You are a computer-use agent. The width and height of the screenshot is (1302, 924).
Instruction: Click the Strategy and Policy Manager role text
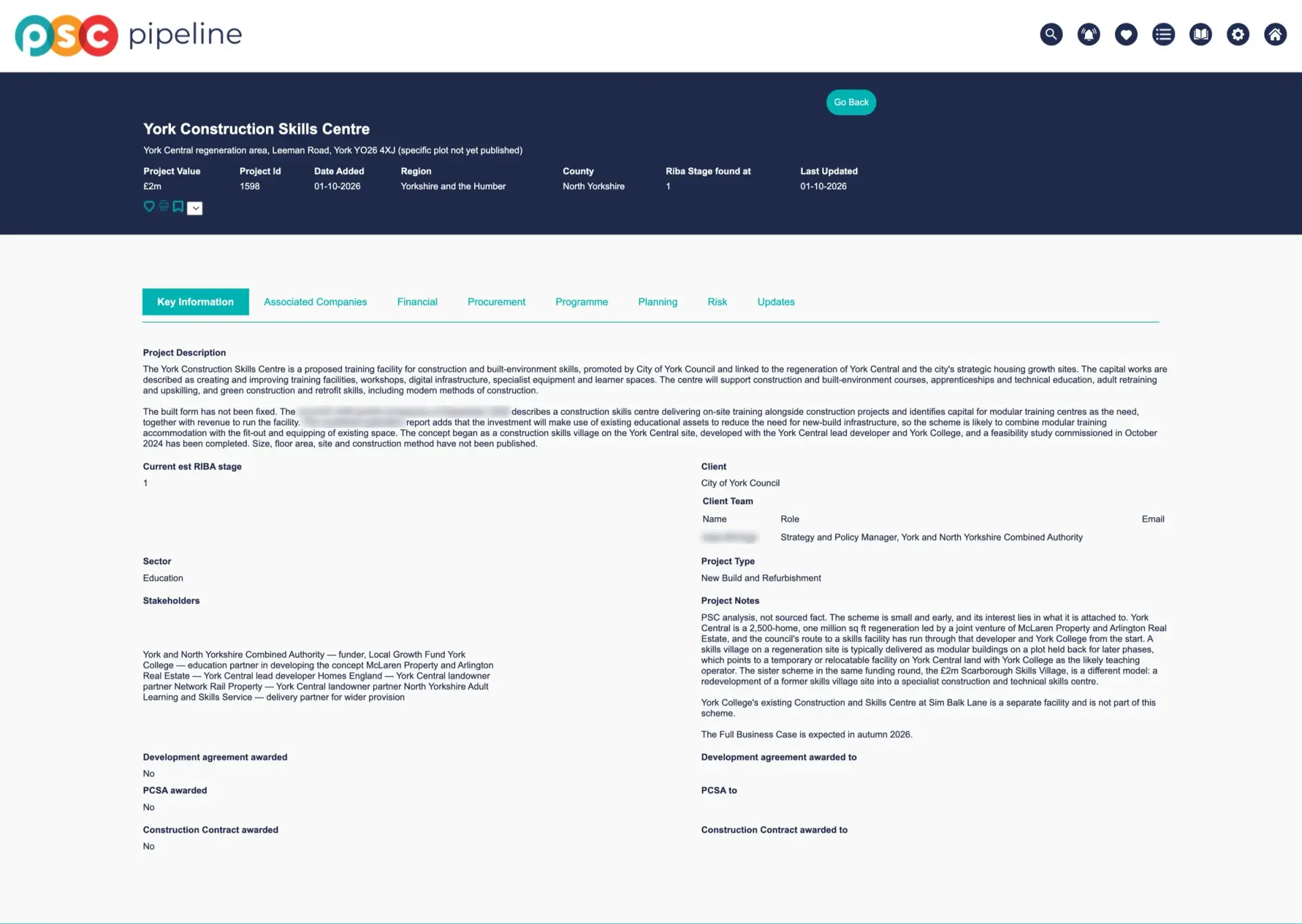pos(931,538)
